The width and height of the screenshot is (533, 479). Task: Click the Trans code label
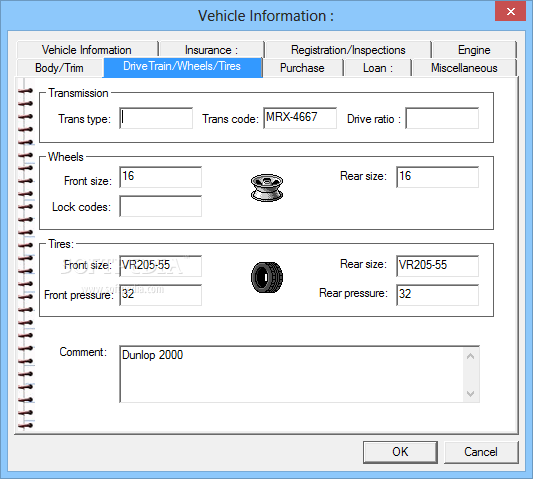[x=230, y=119]
